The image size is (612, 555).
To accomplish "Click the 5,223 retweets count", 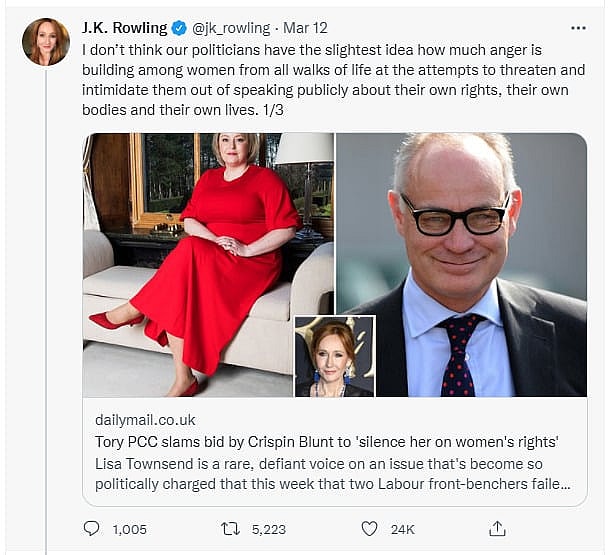I will (269, 528).
